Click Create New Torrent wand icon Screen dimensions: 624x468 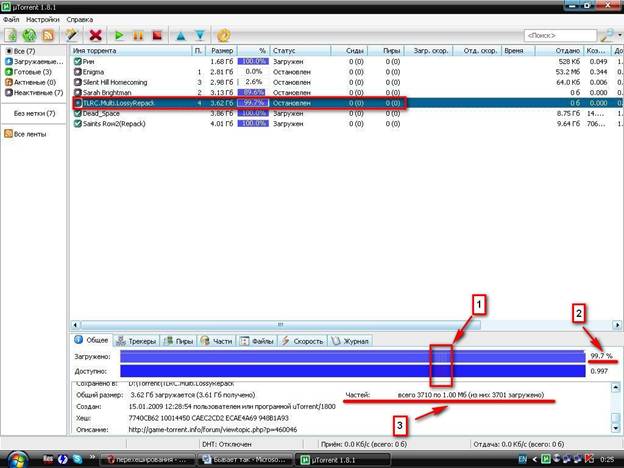pyautogui.click(x=72, y=35)
